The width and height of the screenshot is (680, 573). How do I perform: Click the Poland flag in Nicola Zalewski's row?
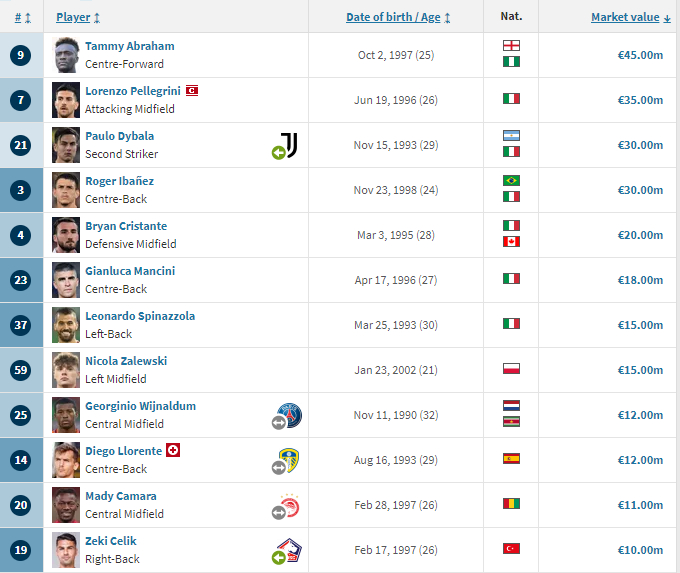[511, 369]
